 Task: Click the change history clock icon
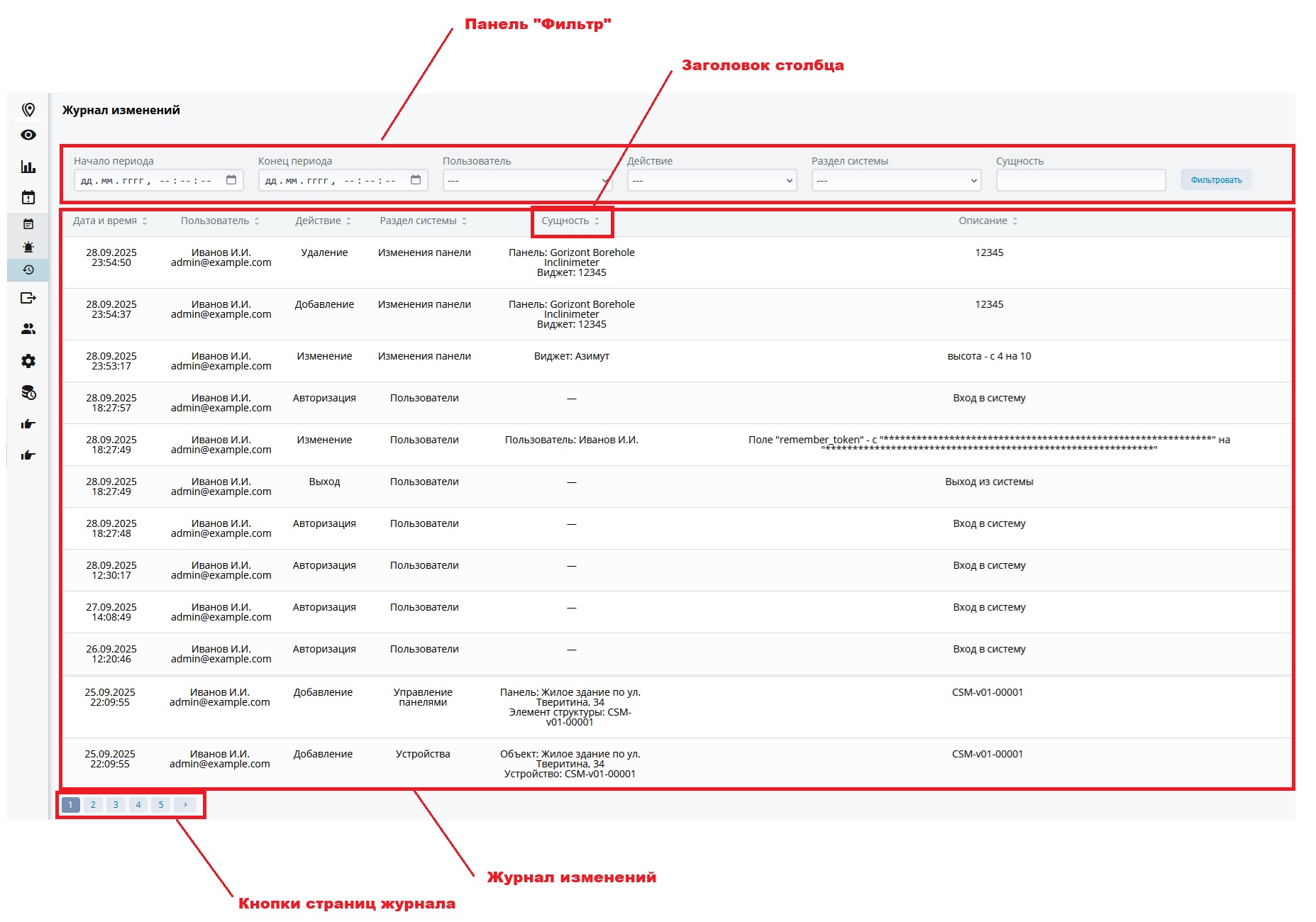pos(28,270)
